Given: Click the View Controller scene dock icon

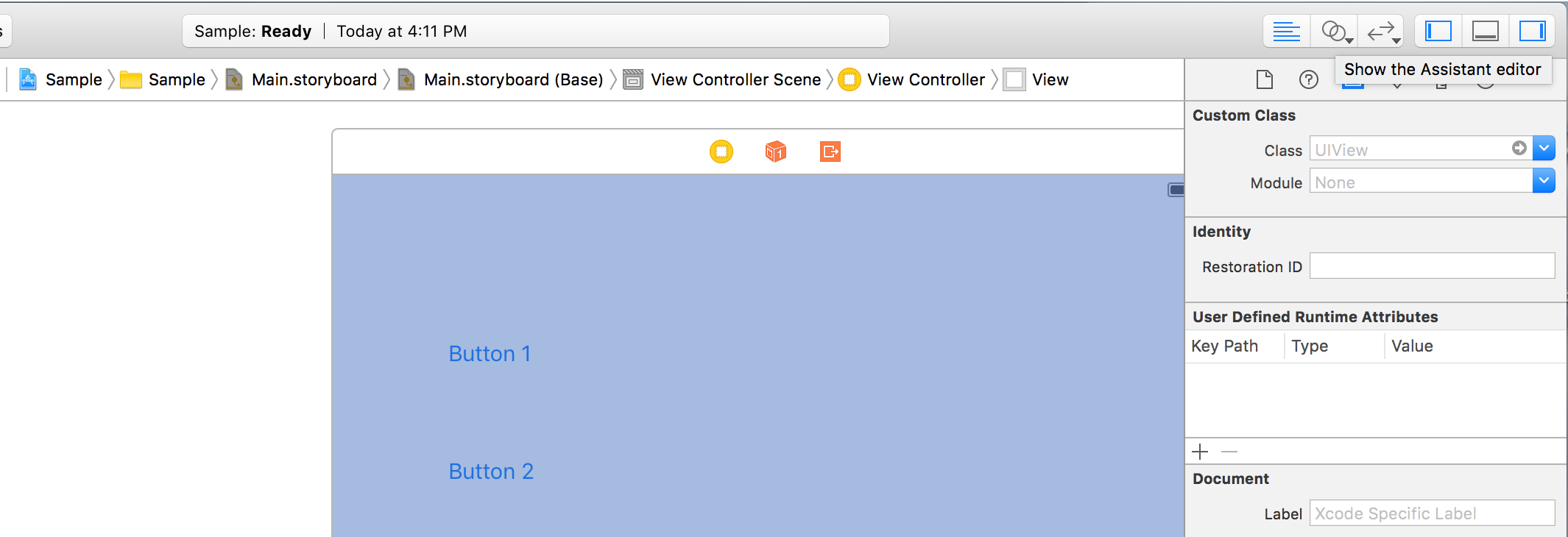Looking at the screenshot, I should tap(721, 152).
